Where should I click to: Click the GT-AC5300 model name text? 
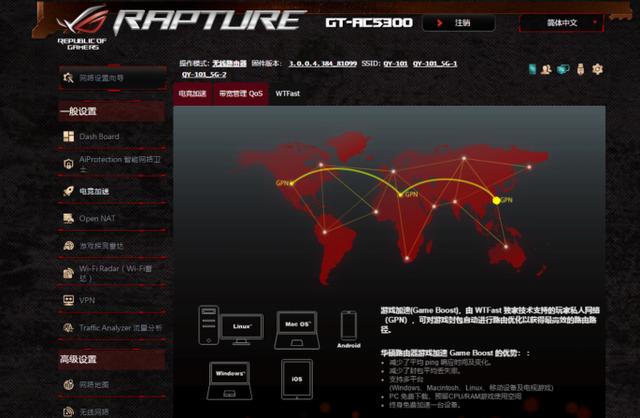369,23
